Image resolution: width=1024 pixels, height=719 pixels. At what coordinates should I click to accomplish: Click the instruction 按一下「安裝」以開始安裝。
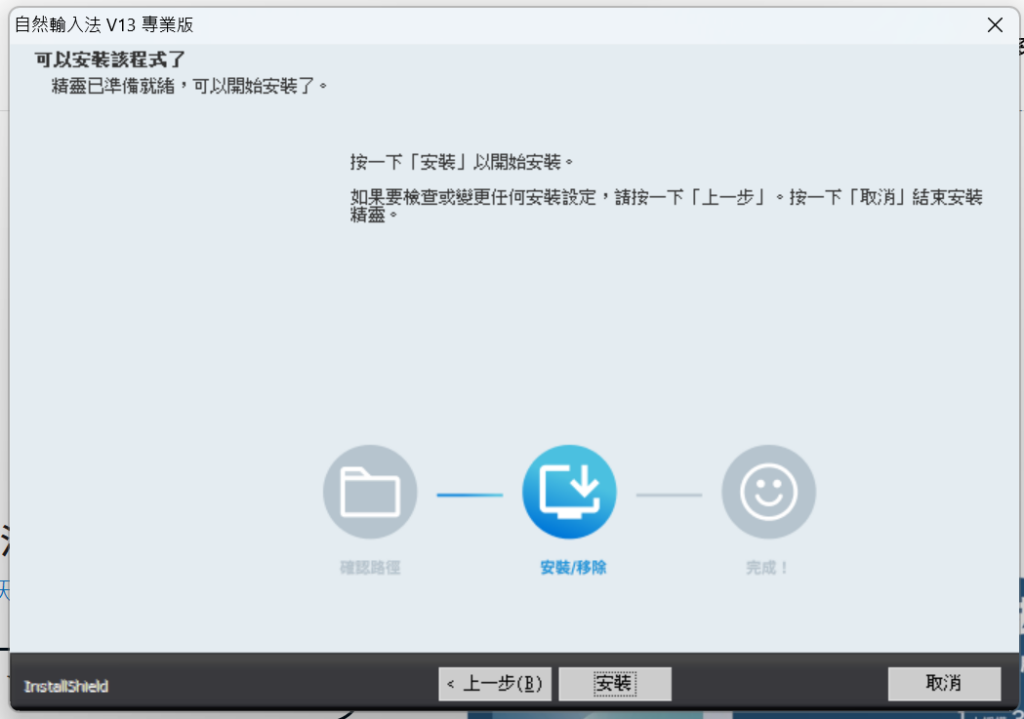pyautogui.click(x=462, y=162)
